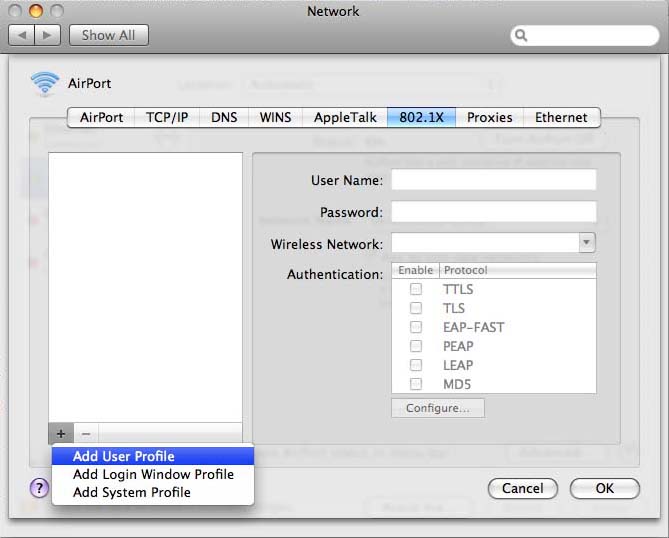
Task: Switch to the DNS tab
Action: coord(224,117)
